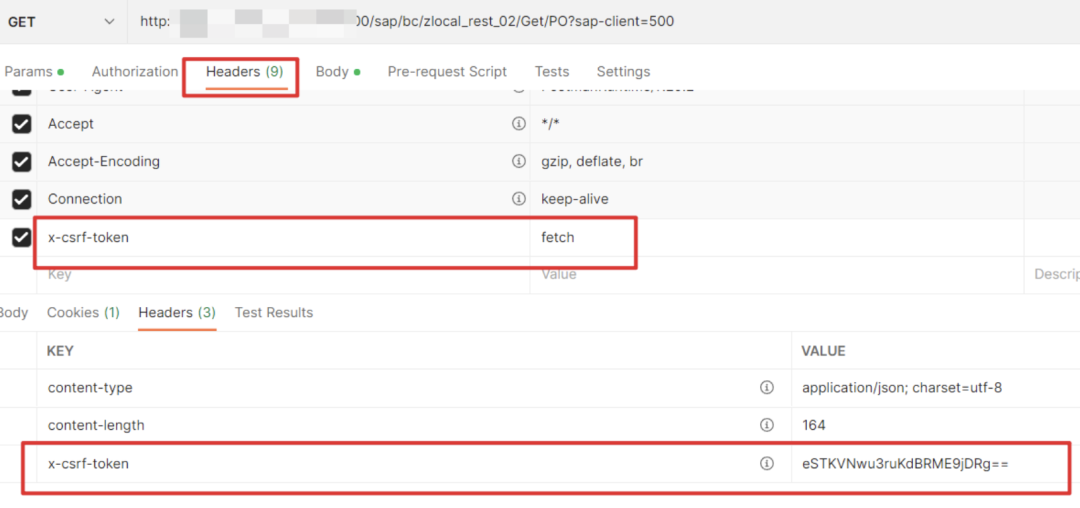Click info icon in Connection header row

tap(518, 199)
